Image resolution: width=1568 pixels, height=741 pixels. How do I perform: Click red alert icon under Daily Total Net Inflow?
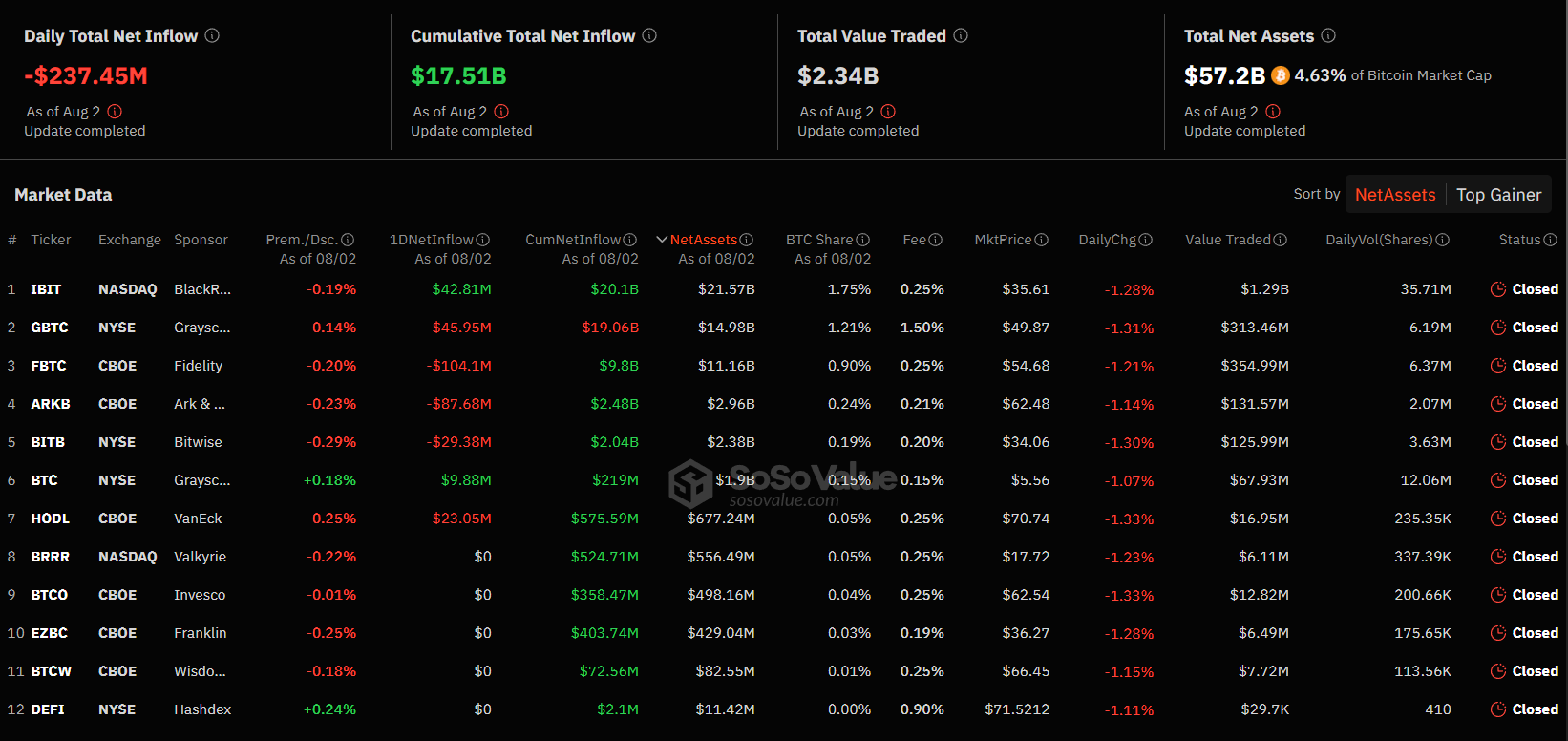(115, 112)
